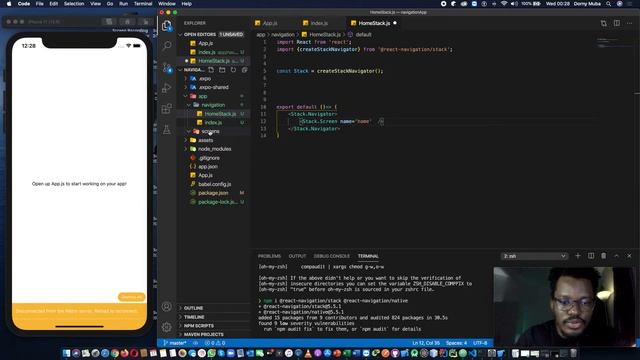Open the Run menu
640x360 pixels.
click(123, 4)
